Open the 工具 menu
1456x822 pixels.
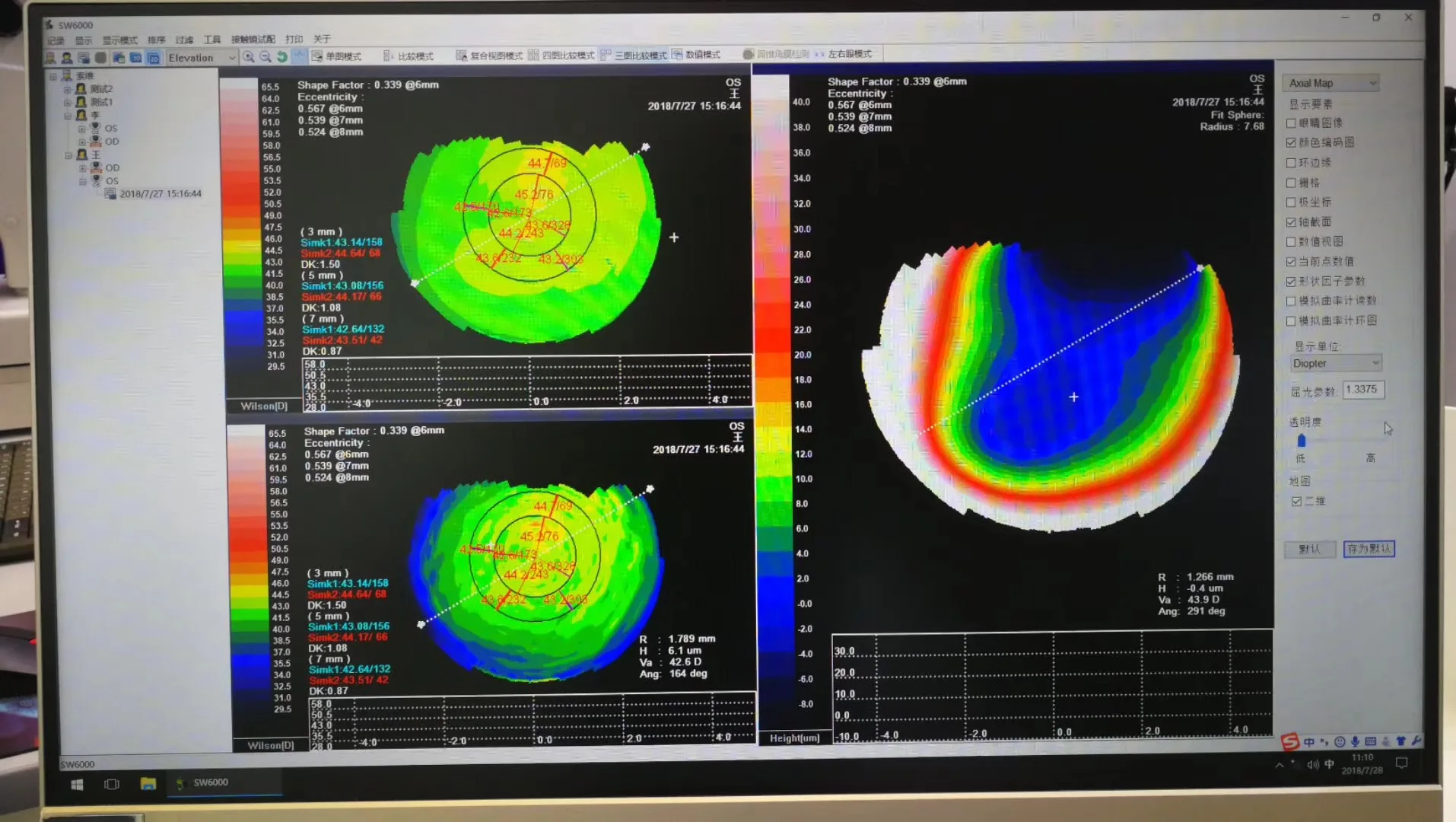[x=214, y=39]
